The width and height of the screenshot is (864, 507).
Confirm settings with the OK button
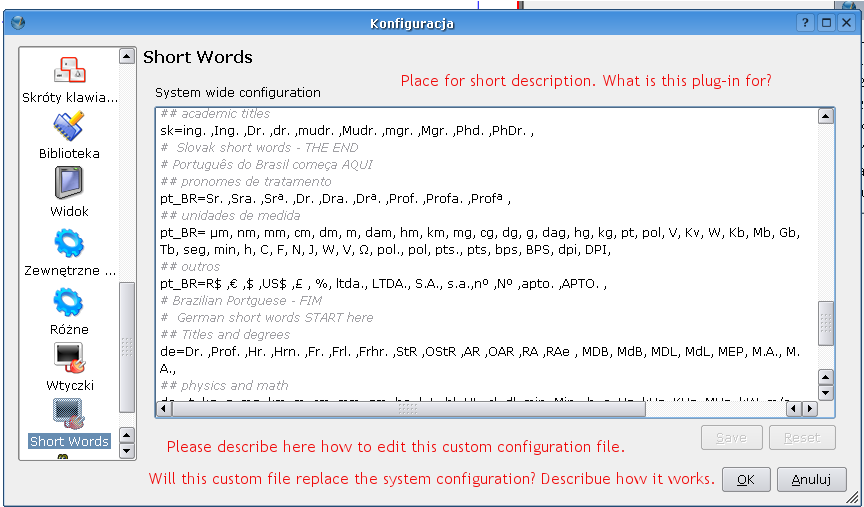pos(746,479)
